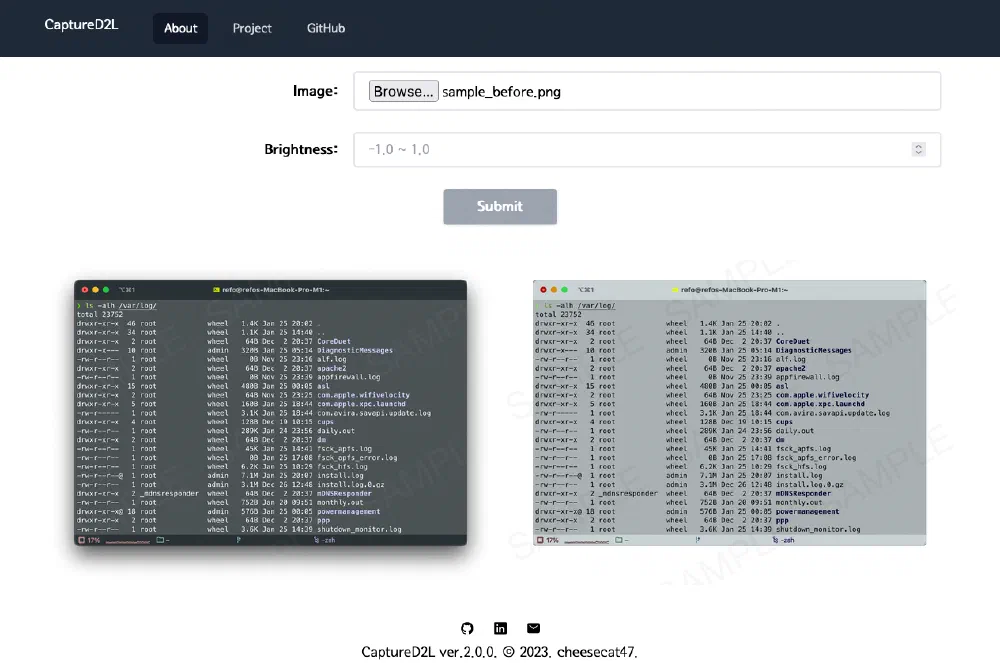Click yellow minimize dot in dark terminal image
The image size is (1000, 663).
[x=95, y=289]
